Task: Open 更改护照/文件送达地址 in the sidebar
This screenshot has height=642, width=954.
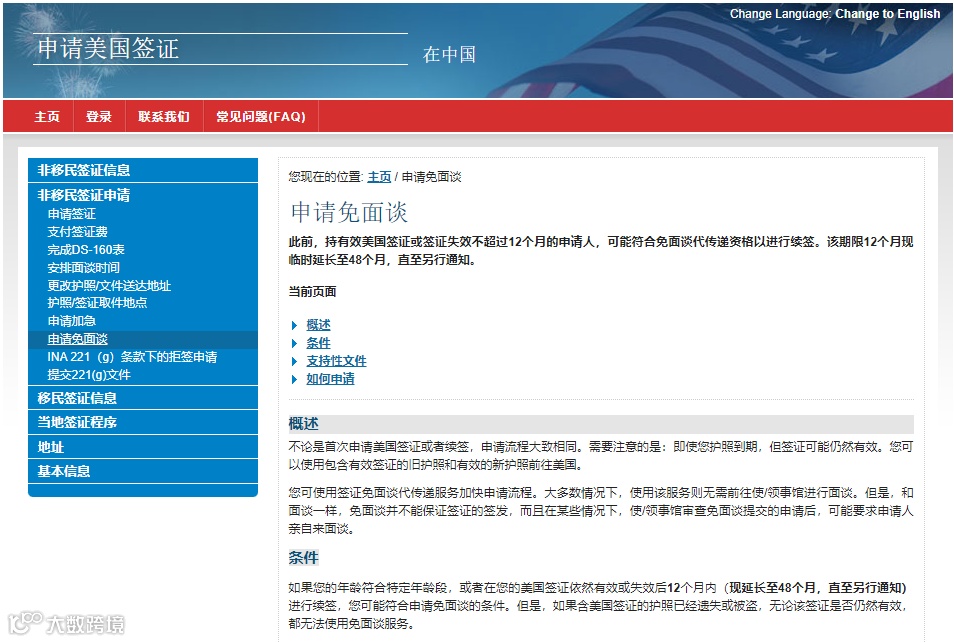Action: click(109, 285)
